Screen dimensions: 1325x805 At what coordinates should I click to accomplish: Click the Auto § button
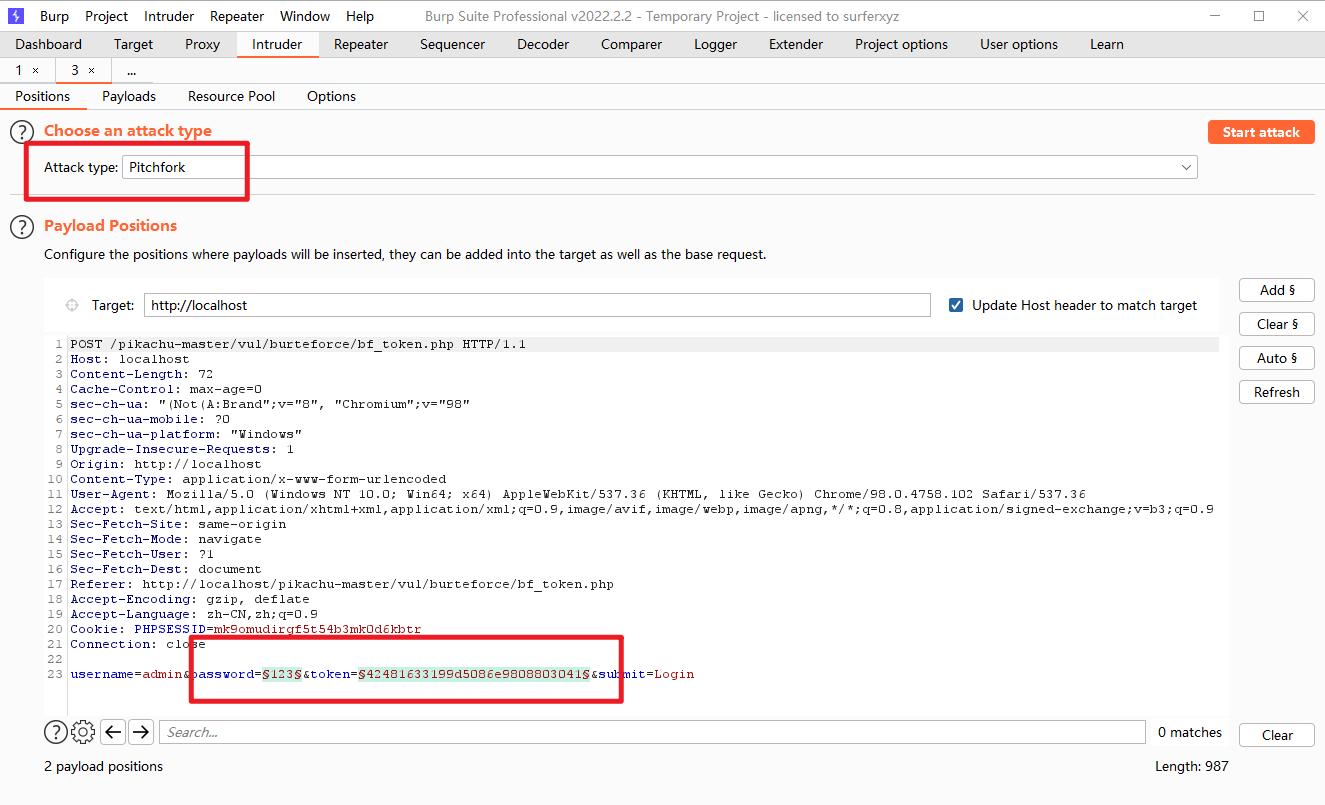pyautogui.click(x=1276, y=358)
